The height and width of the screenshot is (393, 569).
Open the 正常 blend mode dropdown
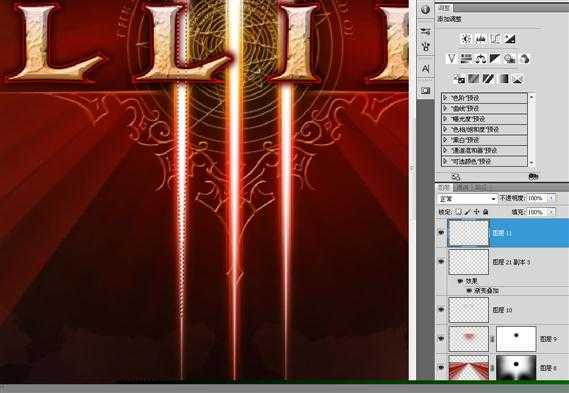pos(467,198)
